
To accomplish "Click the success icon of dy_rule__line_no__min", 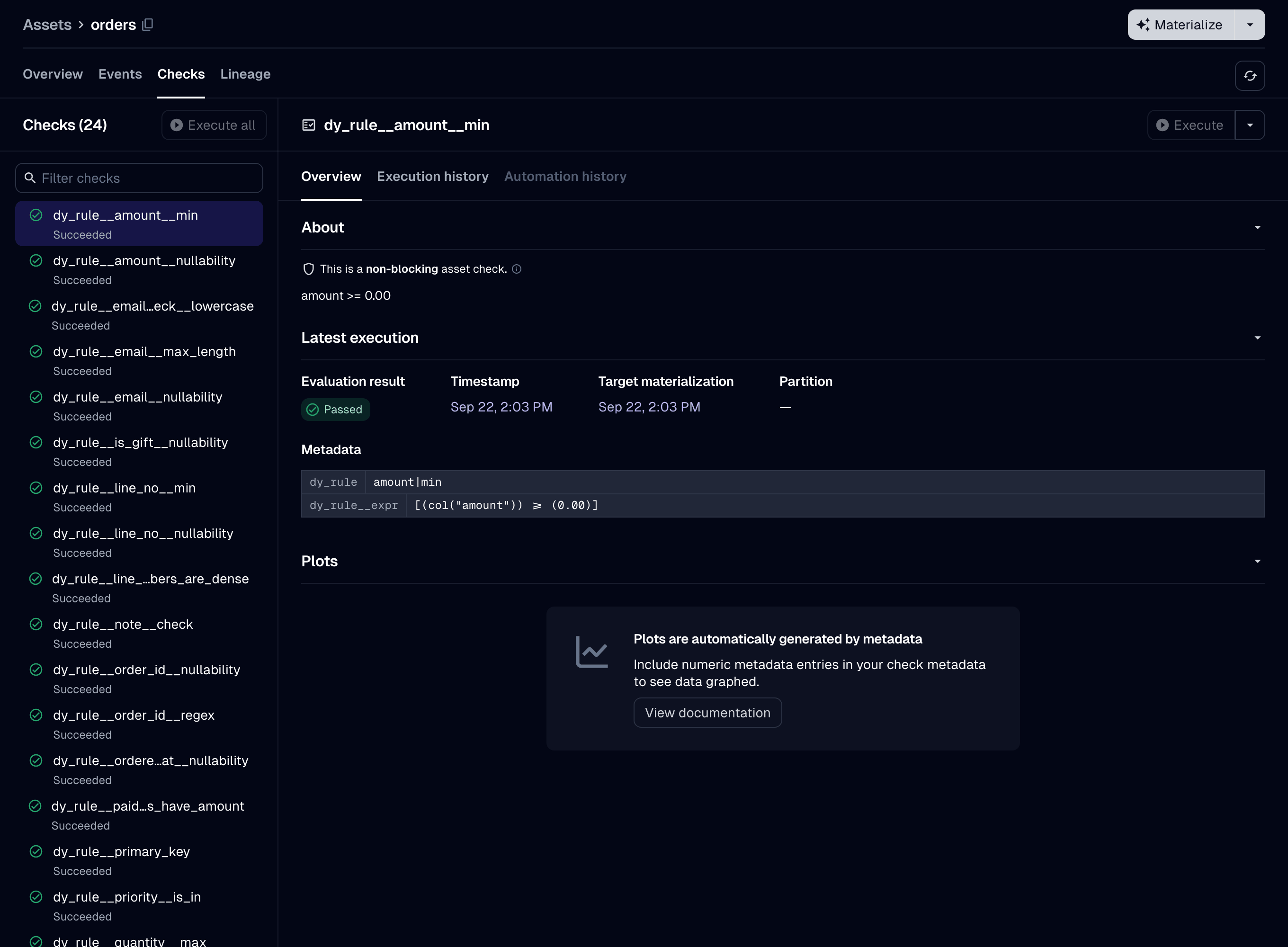I will pyautogui.click(x=36, y=488).
